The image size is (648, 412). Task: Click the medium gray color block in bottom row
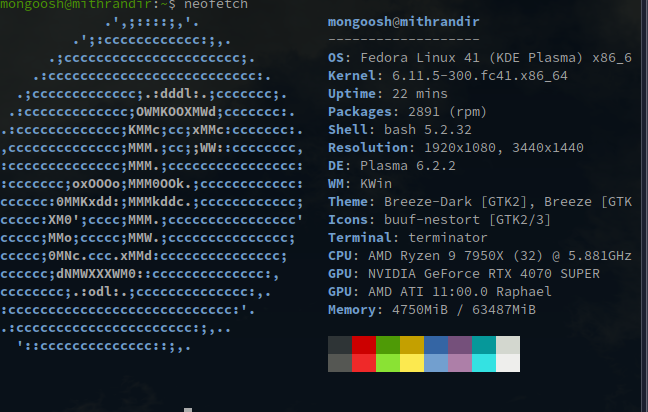click(x=340, y=363)
